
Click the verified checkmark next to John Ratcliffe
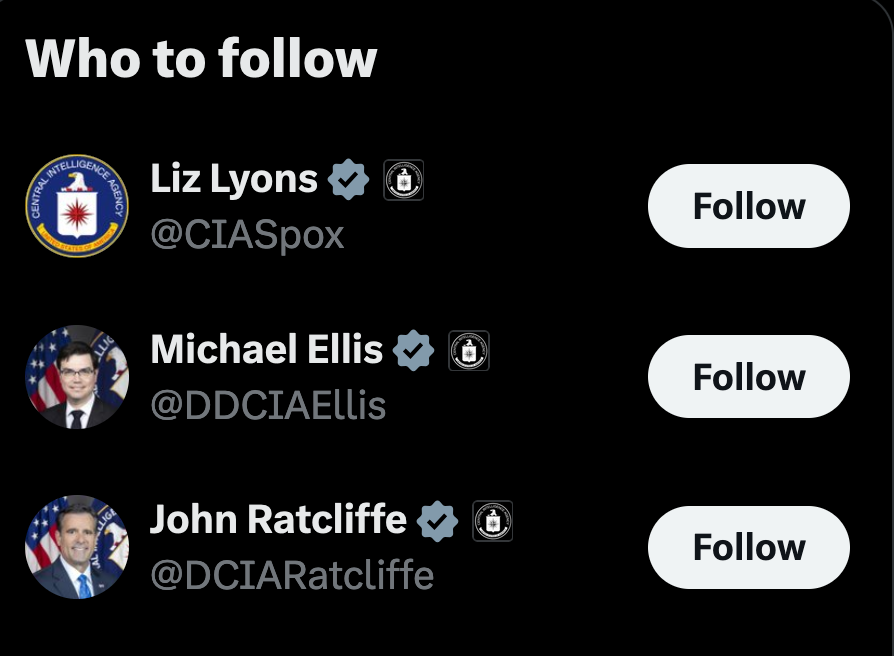pos(437,521)
